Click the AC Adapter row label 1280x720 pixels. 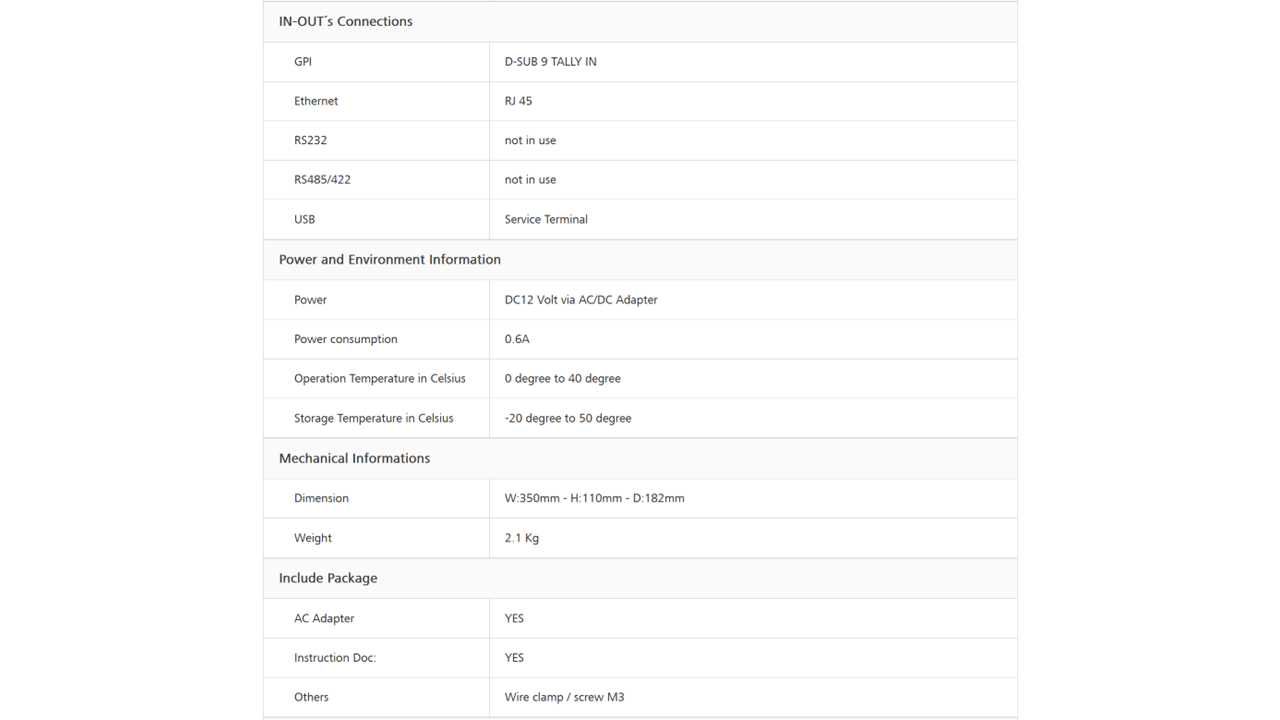[324, 618]
